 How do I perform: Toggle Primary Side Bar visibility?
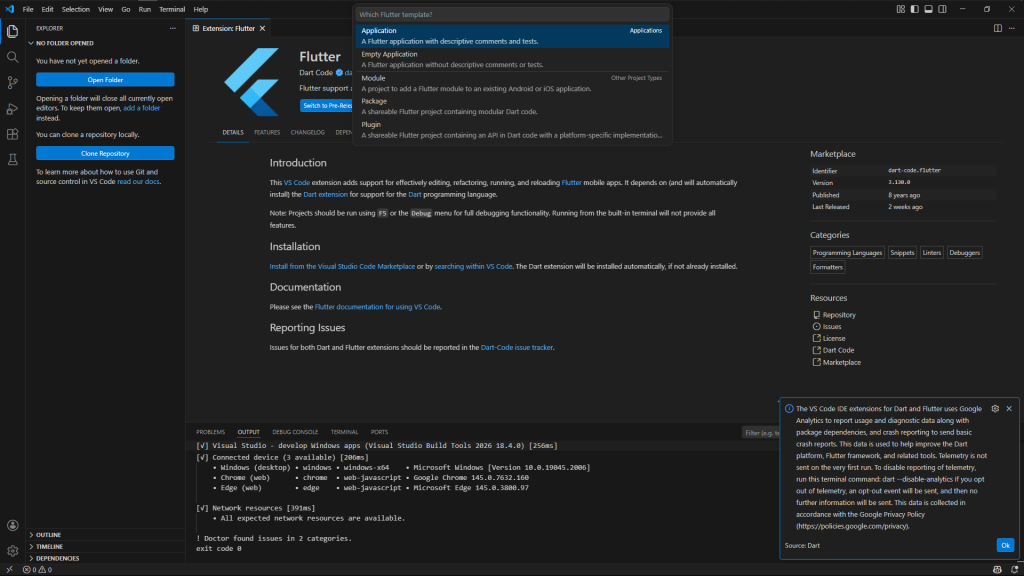point(914,9)
